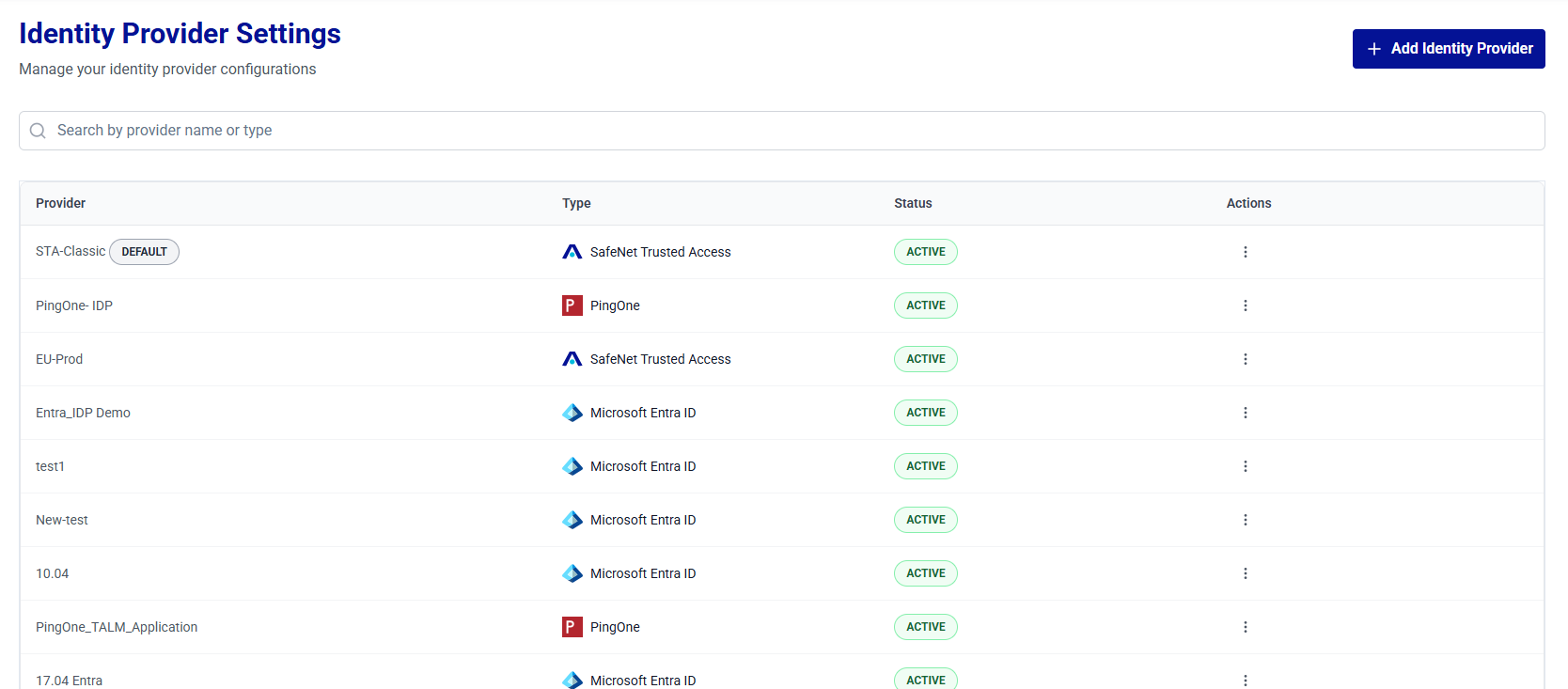Open actions menu for Entra_IDP Demo
Screen dimensions: 1568x689
click(1246, 413)
